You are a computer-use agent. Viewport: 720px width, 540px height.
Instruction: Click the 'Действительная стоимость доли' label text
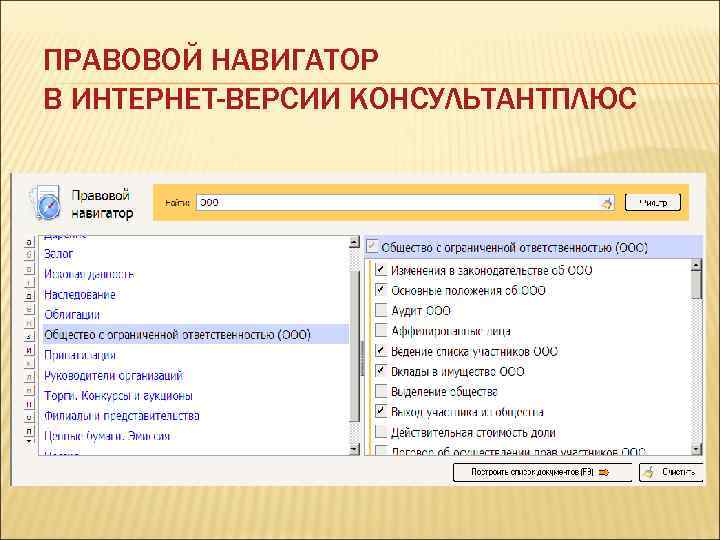[x=473, y=433]
